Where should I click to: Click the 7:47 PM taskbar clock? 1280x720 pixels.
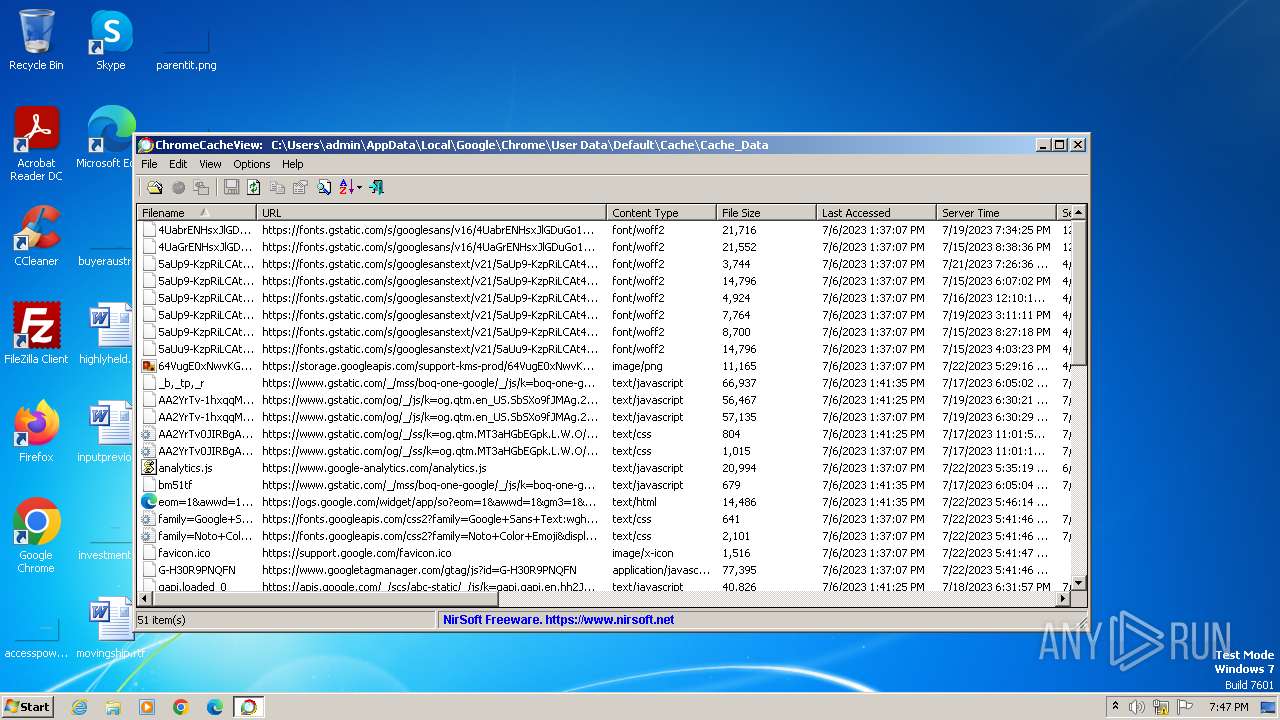[1228, 707]
